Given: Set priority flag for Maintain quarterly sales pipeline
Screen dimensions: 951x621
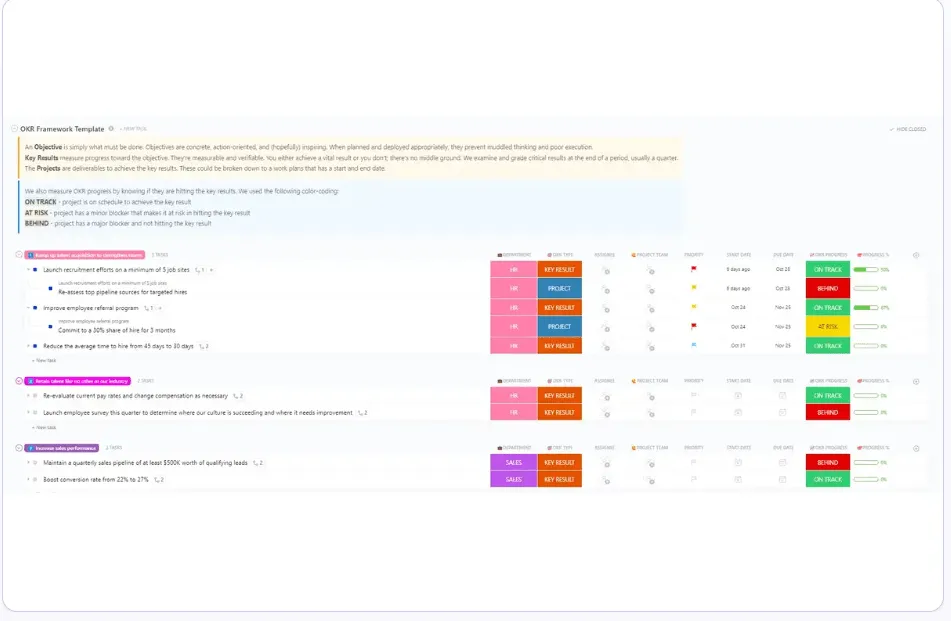Looking at the screenshot, I should 694,462.
